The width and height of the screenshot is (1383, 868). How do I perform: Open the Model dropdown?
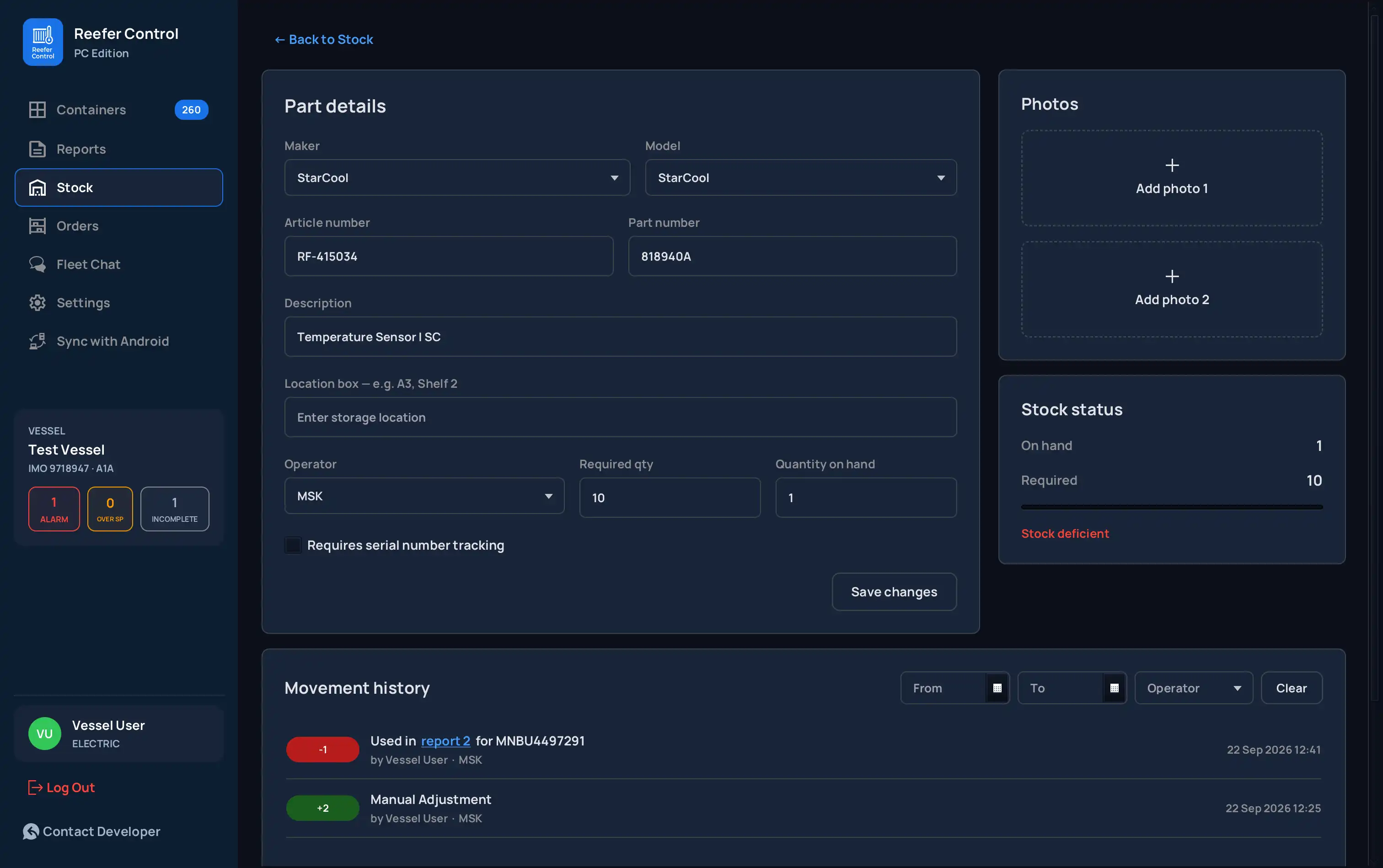801,177
